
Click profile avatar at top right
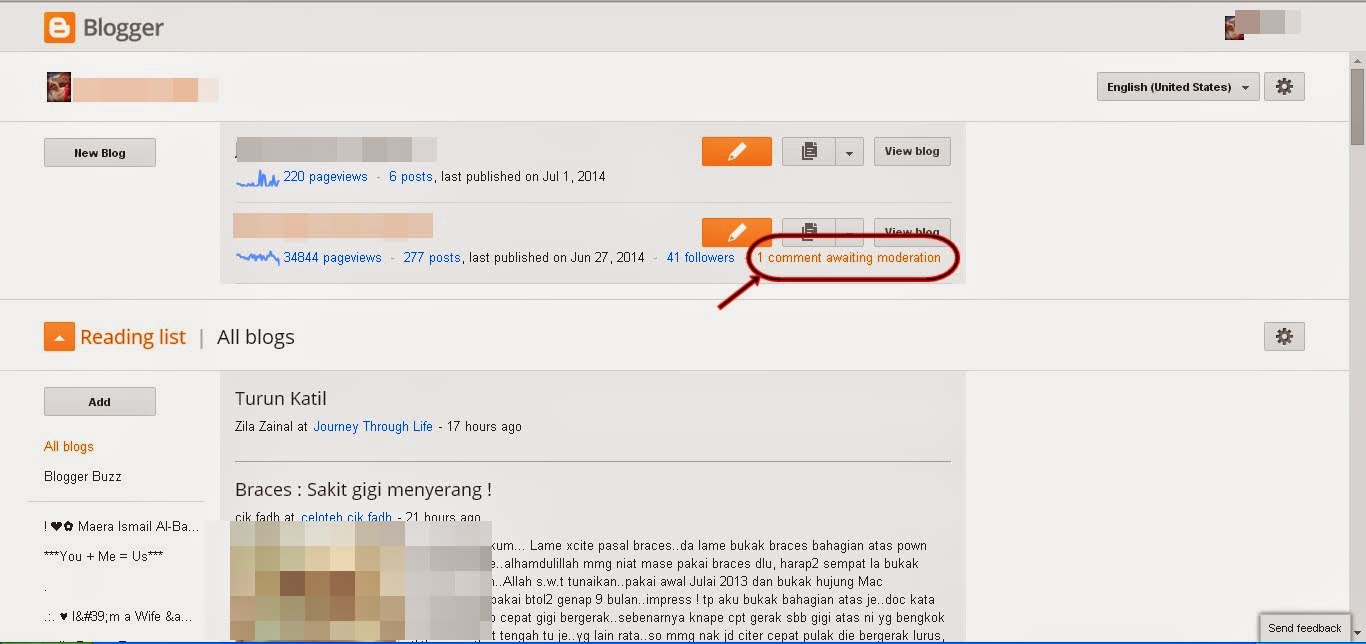[x=1234, y=25]
